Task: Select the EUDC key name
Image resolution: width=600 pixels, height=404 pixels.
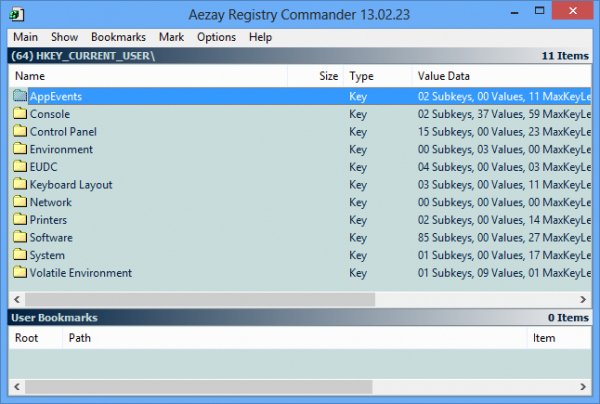Action: click(44, 167)
